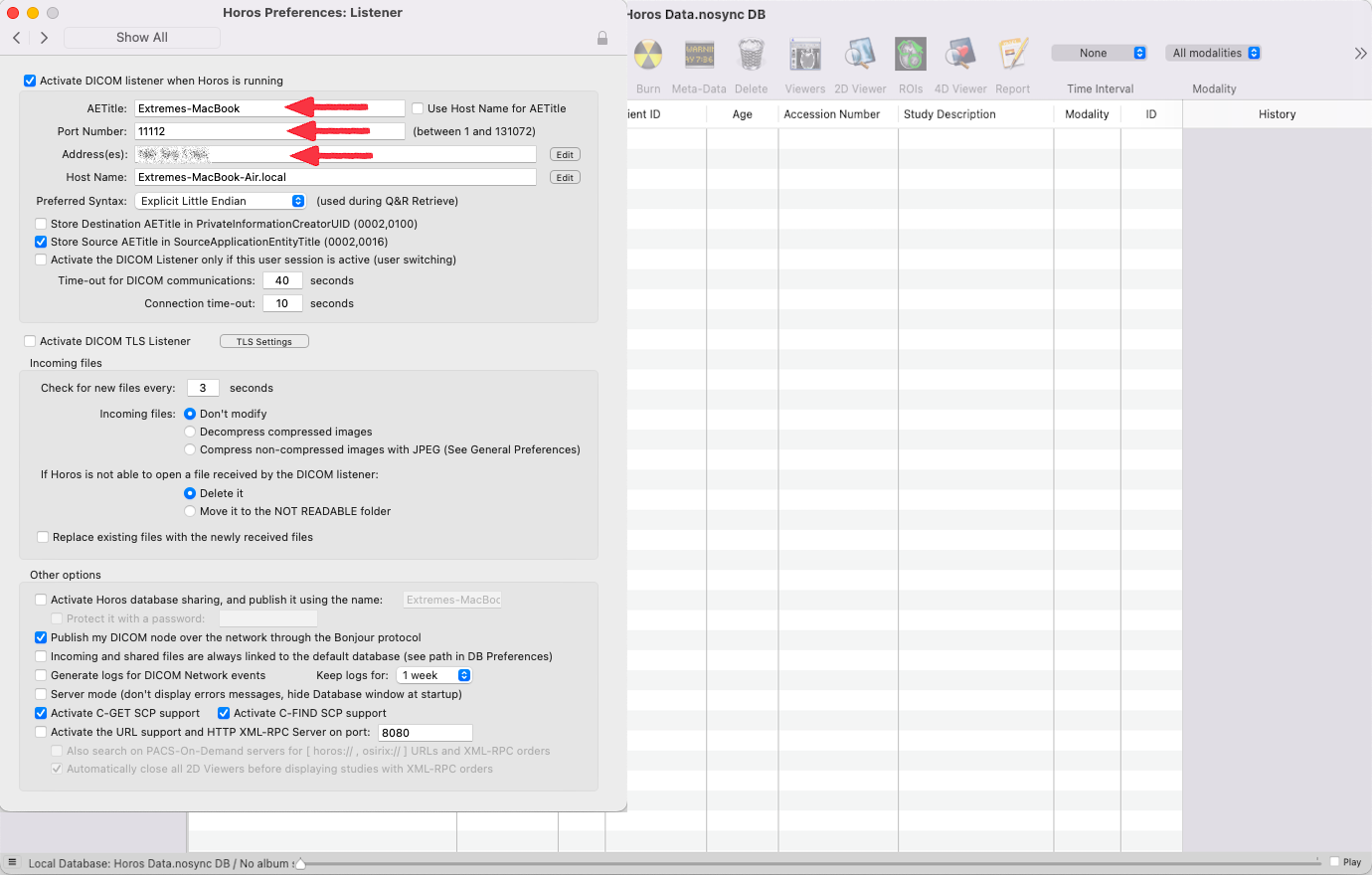Open TLS Settings

pos(263,341)
